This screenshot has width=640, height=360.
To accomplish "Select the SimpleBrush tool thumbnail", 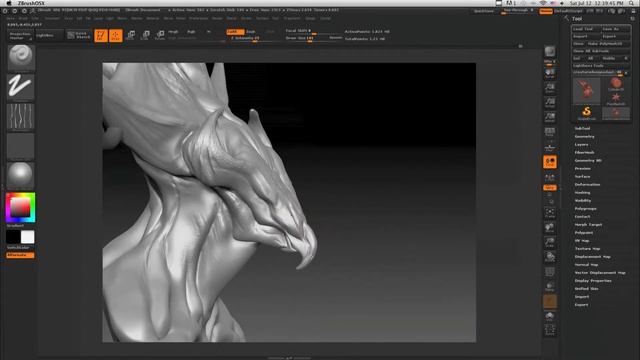I will 587,113.
